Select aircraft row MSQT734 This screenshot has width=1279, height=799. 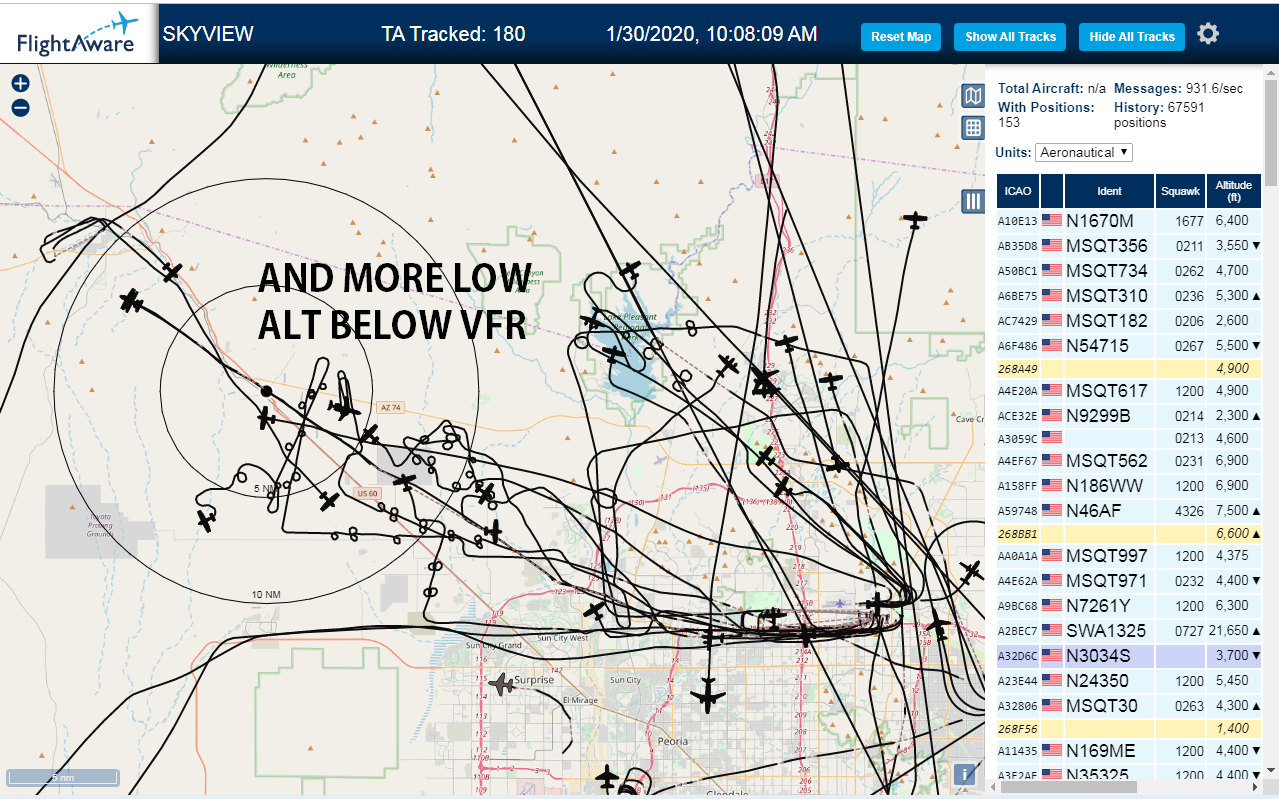coord(1129,271)
